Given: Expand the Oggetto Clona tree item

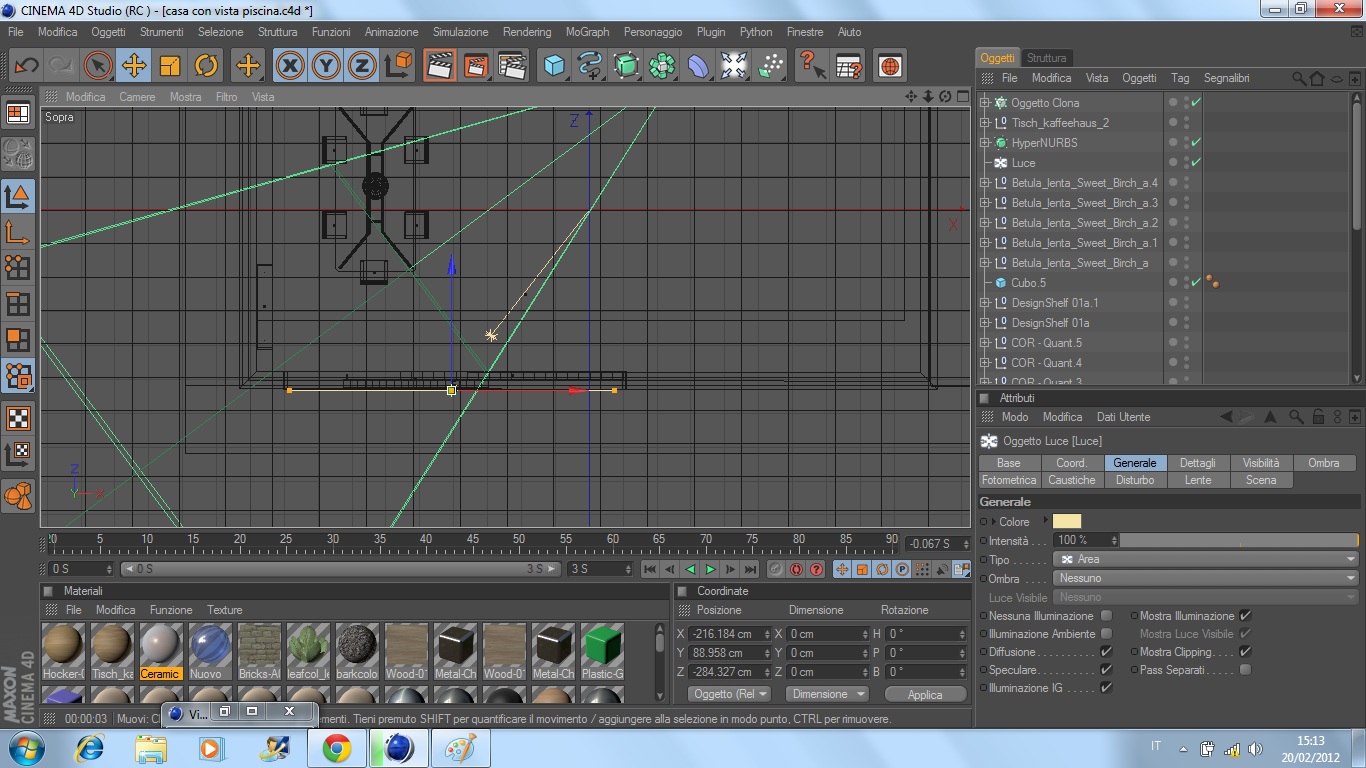Looking at the screenshot, I should pos(985,103).
